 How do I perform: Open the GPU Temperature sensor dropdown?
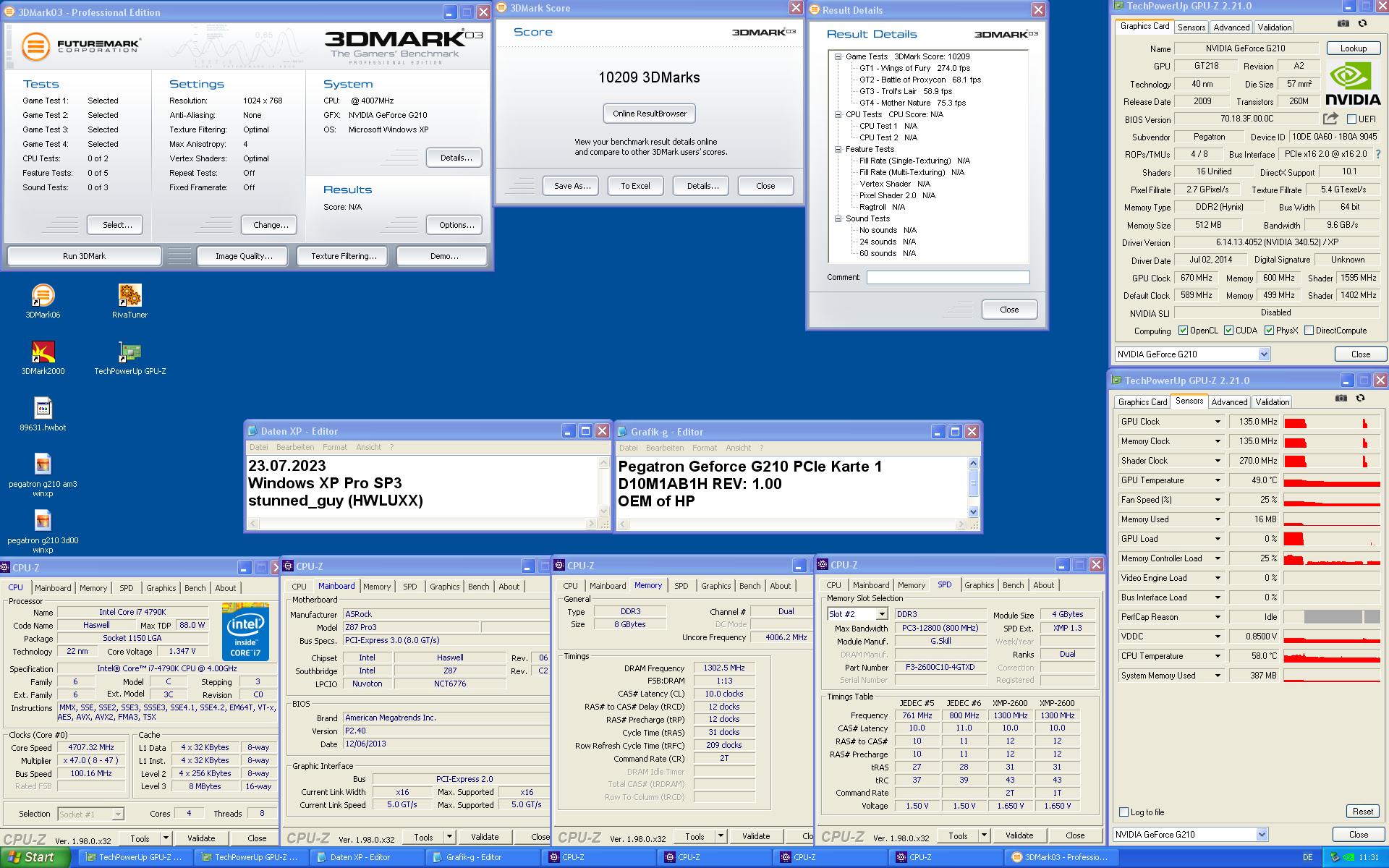tap(1218, 480)
